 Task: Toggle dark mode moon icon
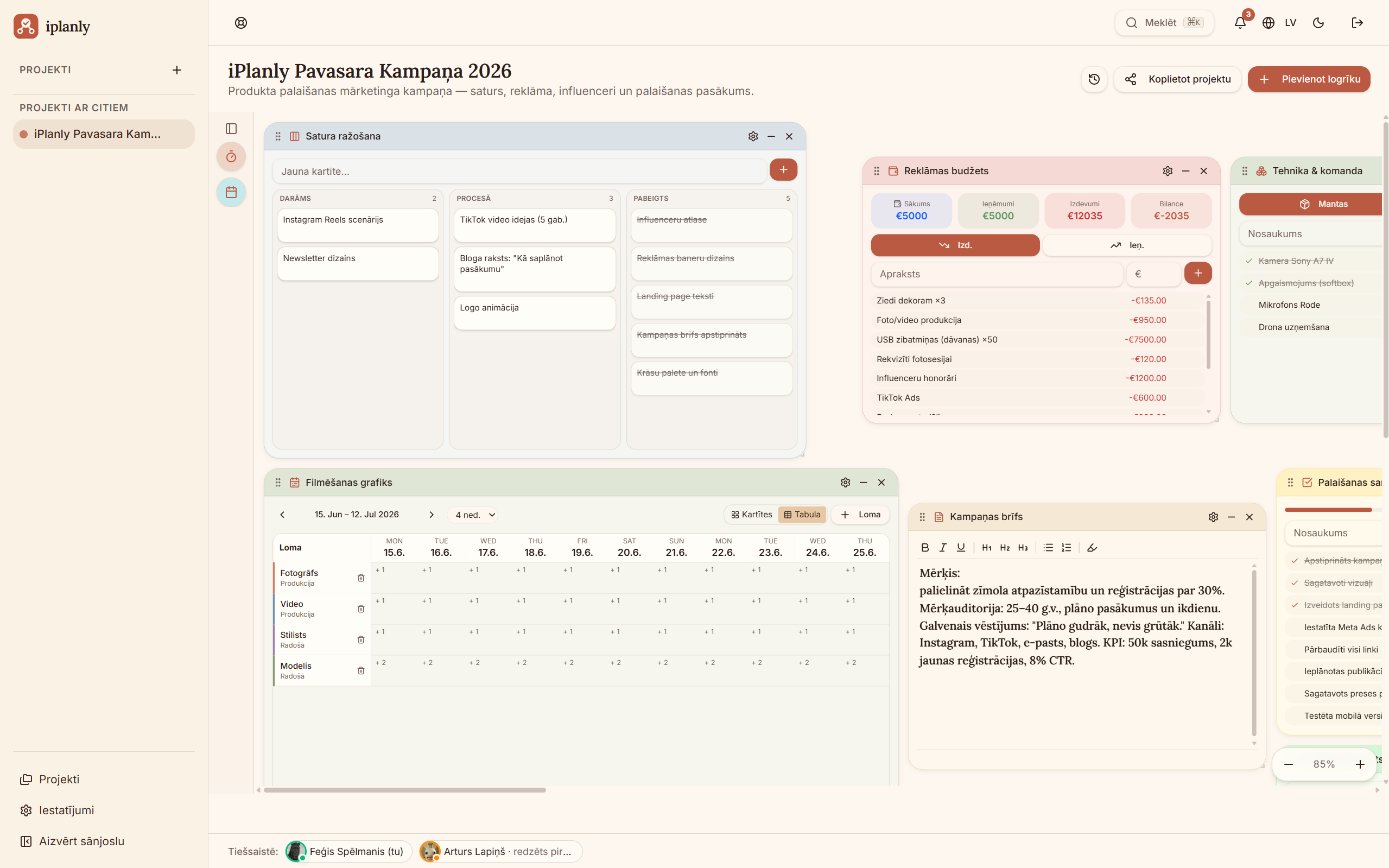pyautogui.click(x=1318, y=23)
